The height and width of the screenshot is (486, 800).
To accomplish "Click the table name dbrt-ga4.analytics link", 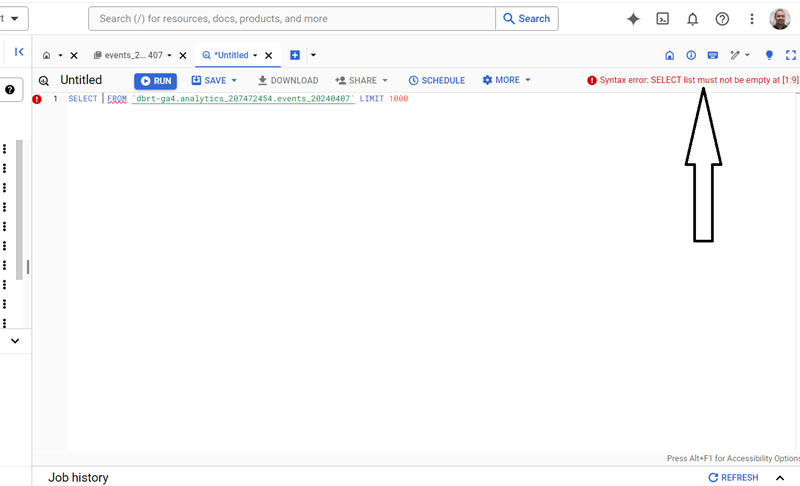I will click(x=243, y=98).
